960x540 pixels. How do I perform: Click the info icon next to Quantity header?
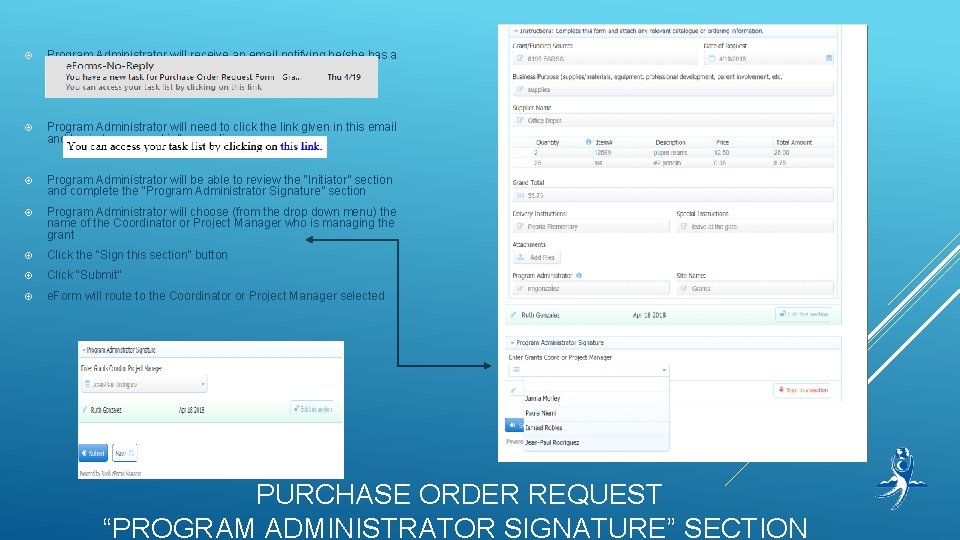(x=588, y=142)
